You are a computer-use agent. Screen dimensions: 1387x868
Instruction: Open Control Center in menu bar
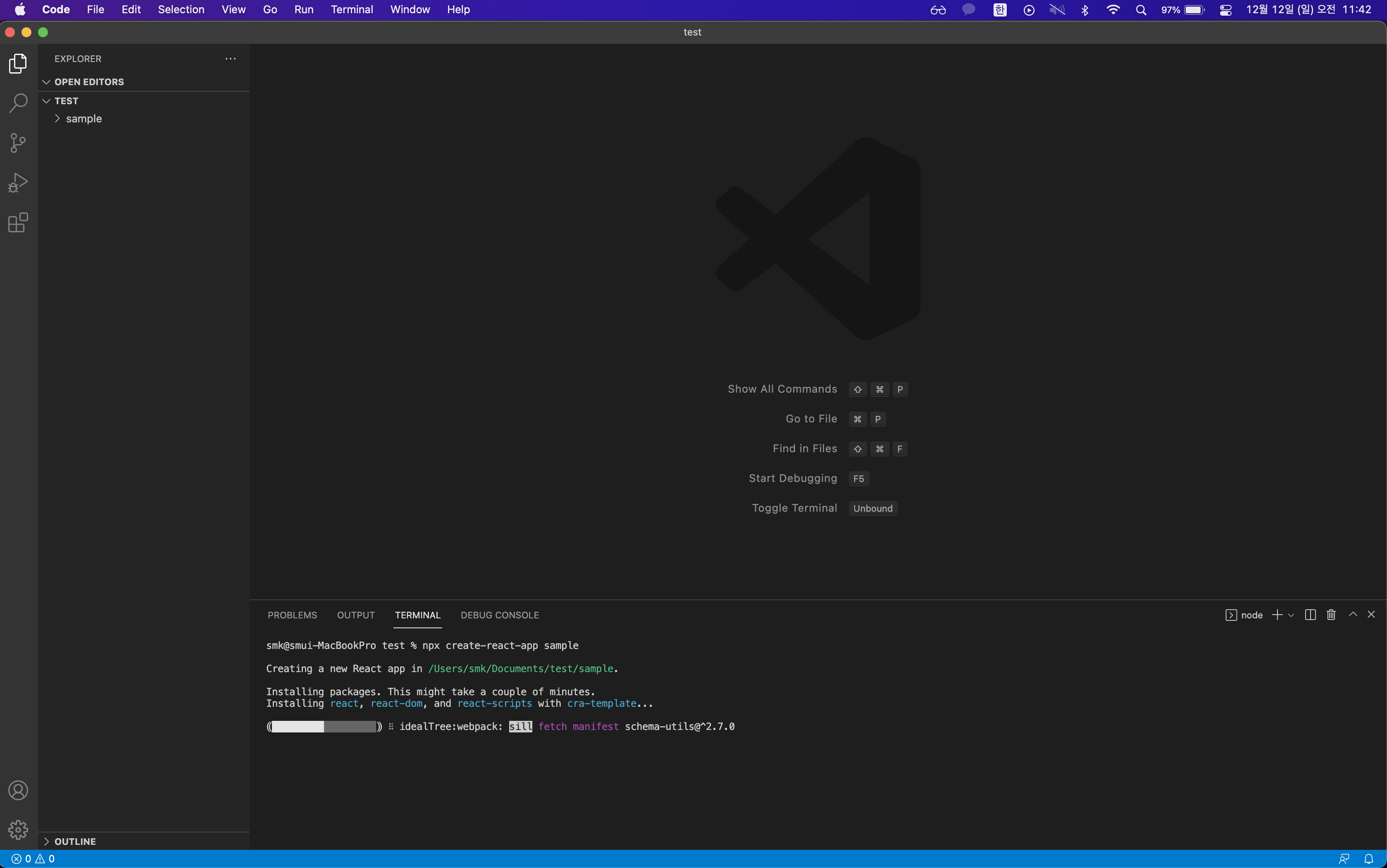[x=1225, y=10]
